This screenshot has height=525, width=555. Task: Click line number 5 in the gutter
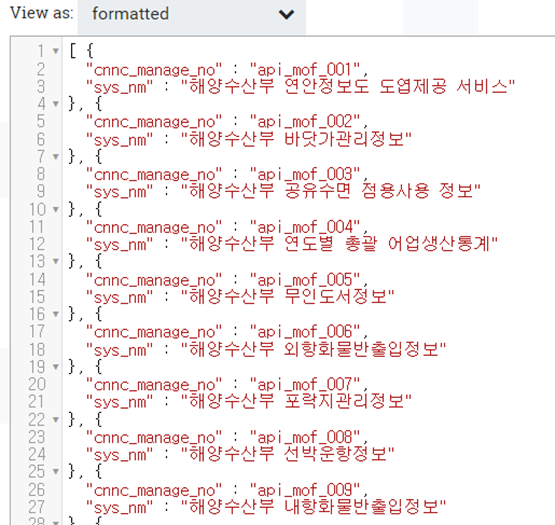coord(41,121)
